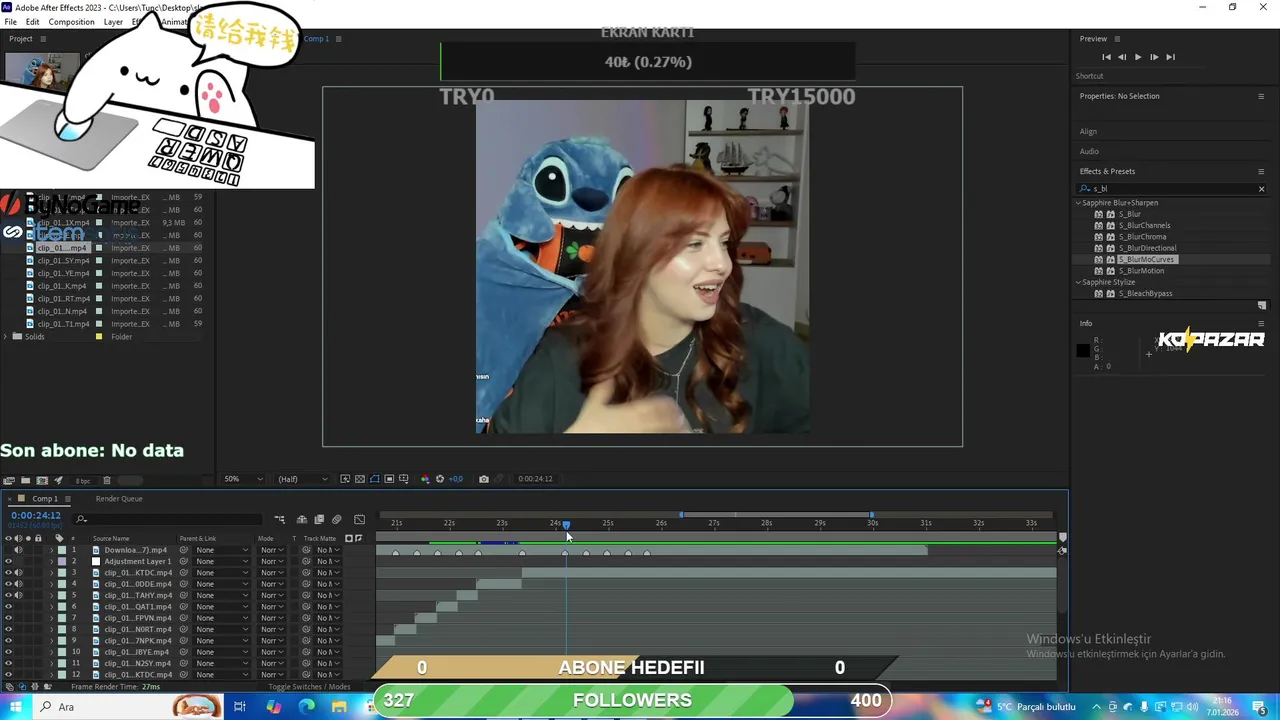Open blending mode dropdown for layer 4
1280x720 pixels.
click(x=272, y=584)
